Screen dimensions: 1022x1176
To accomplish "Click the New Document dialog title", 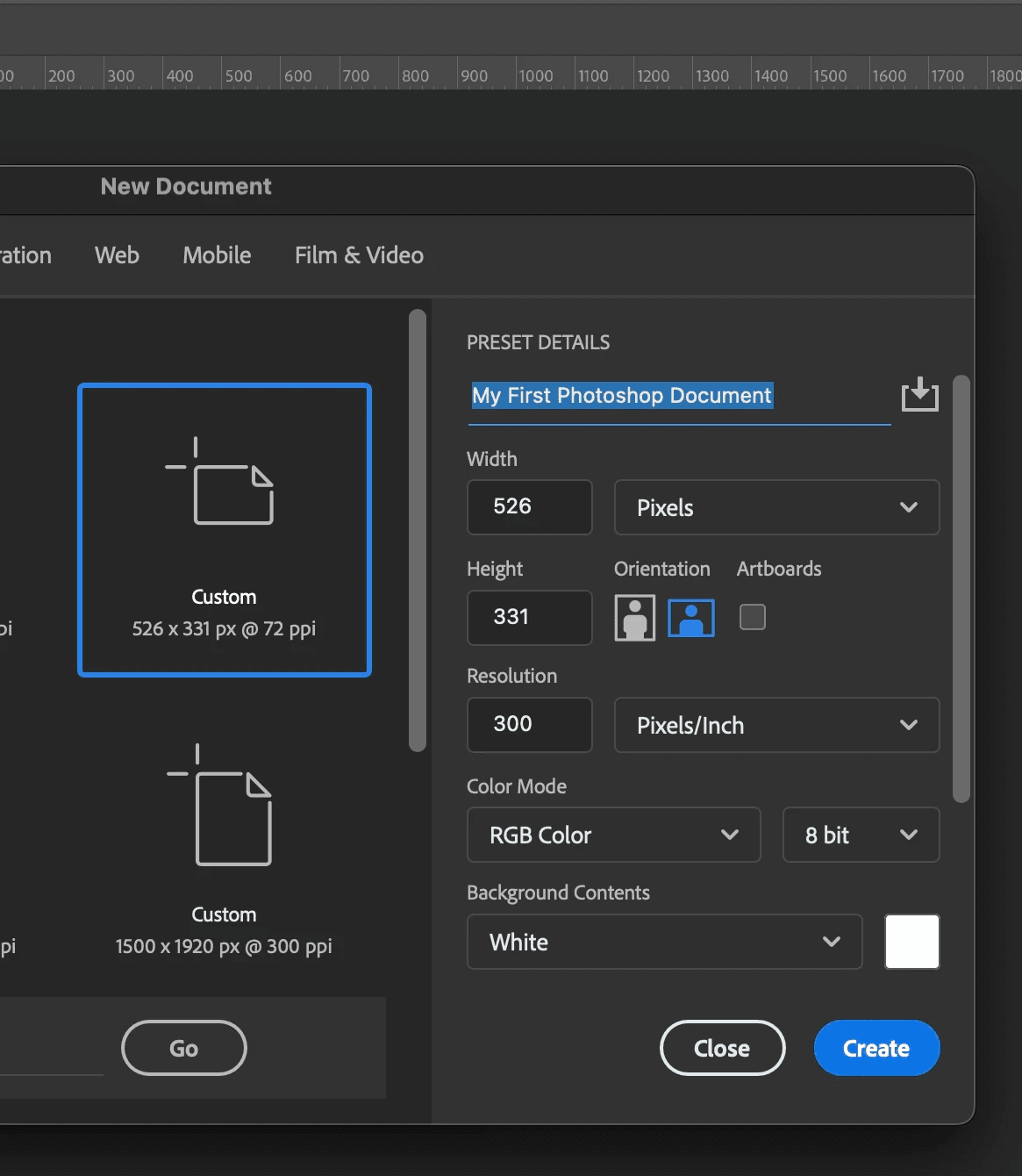I will pyautogui.click(x=186, y=186).
